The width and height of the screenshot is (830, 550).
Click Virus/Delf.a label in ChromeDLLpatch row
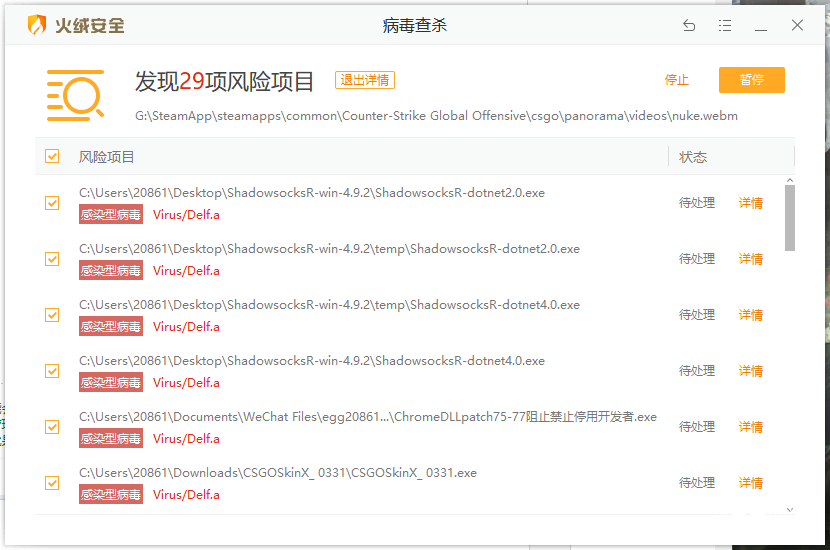pos(186,439)
